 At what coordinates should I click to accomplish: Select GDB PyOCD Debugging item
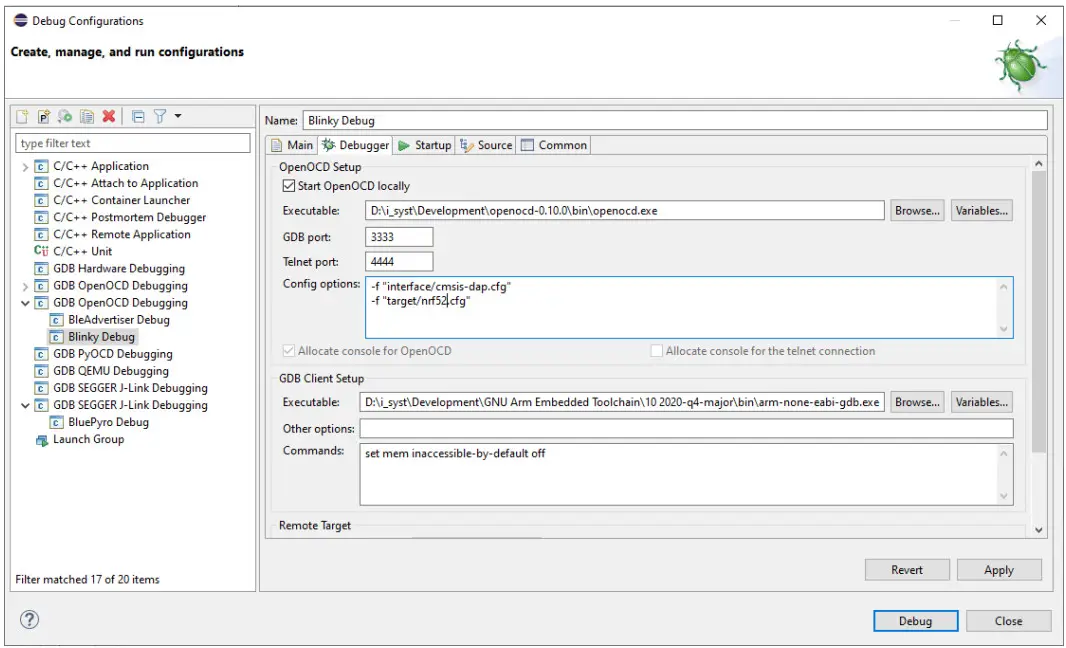pos(113,354)
